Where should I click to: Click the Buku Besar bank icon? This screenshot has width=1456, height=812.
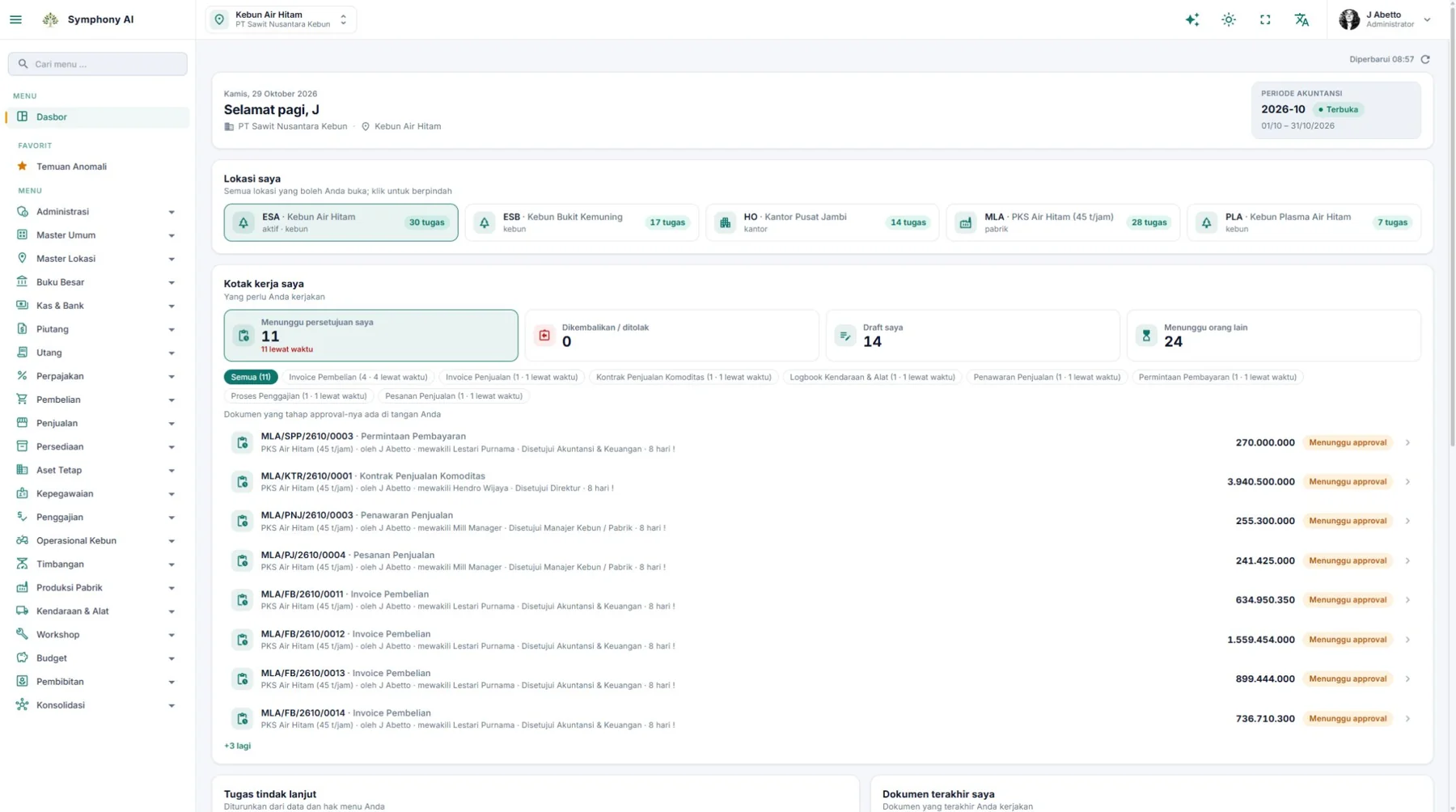click(x=22, y=281)
